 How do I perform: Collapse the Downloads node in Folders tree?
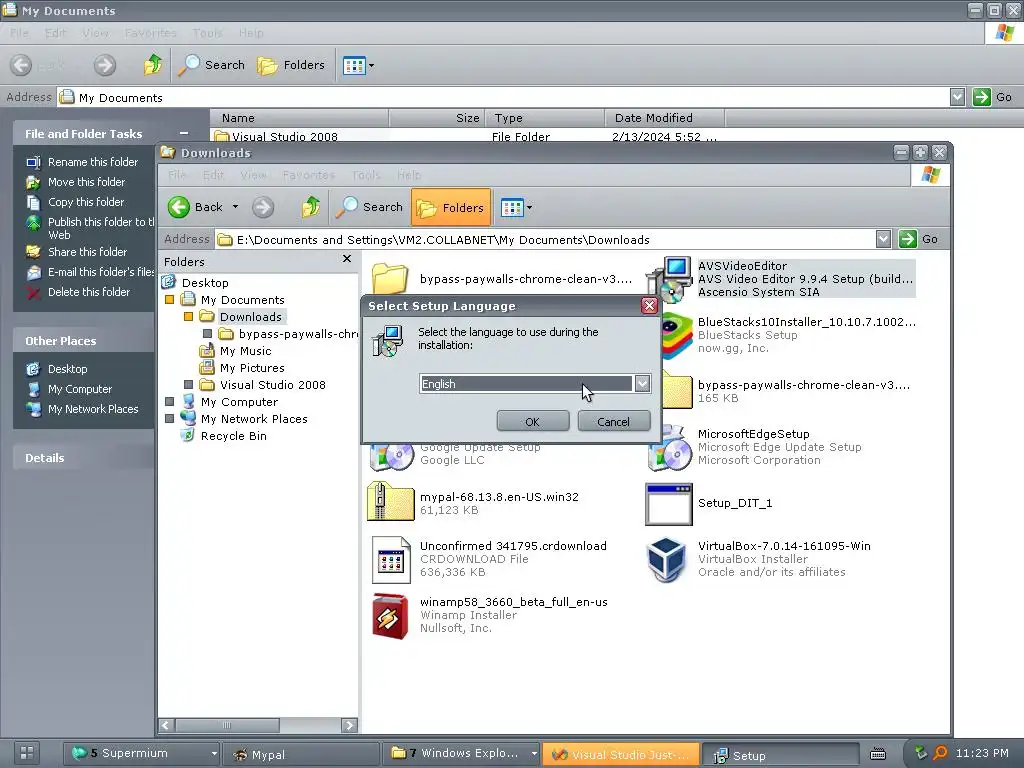click(x=189, y=317)
